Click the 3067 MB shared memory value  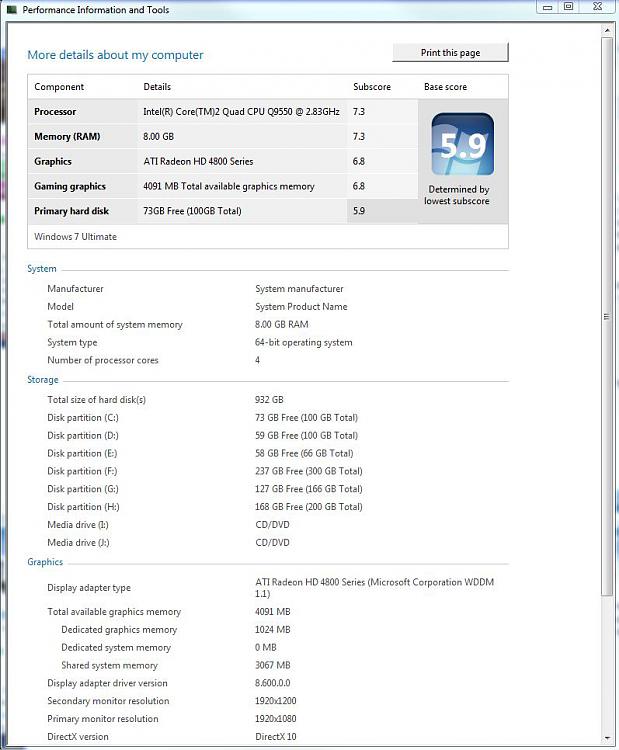272,665
